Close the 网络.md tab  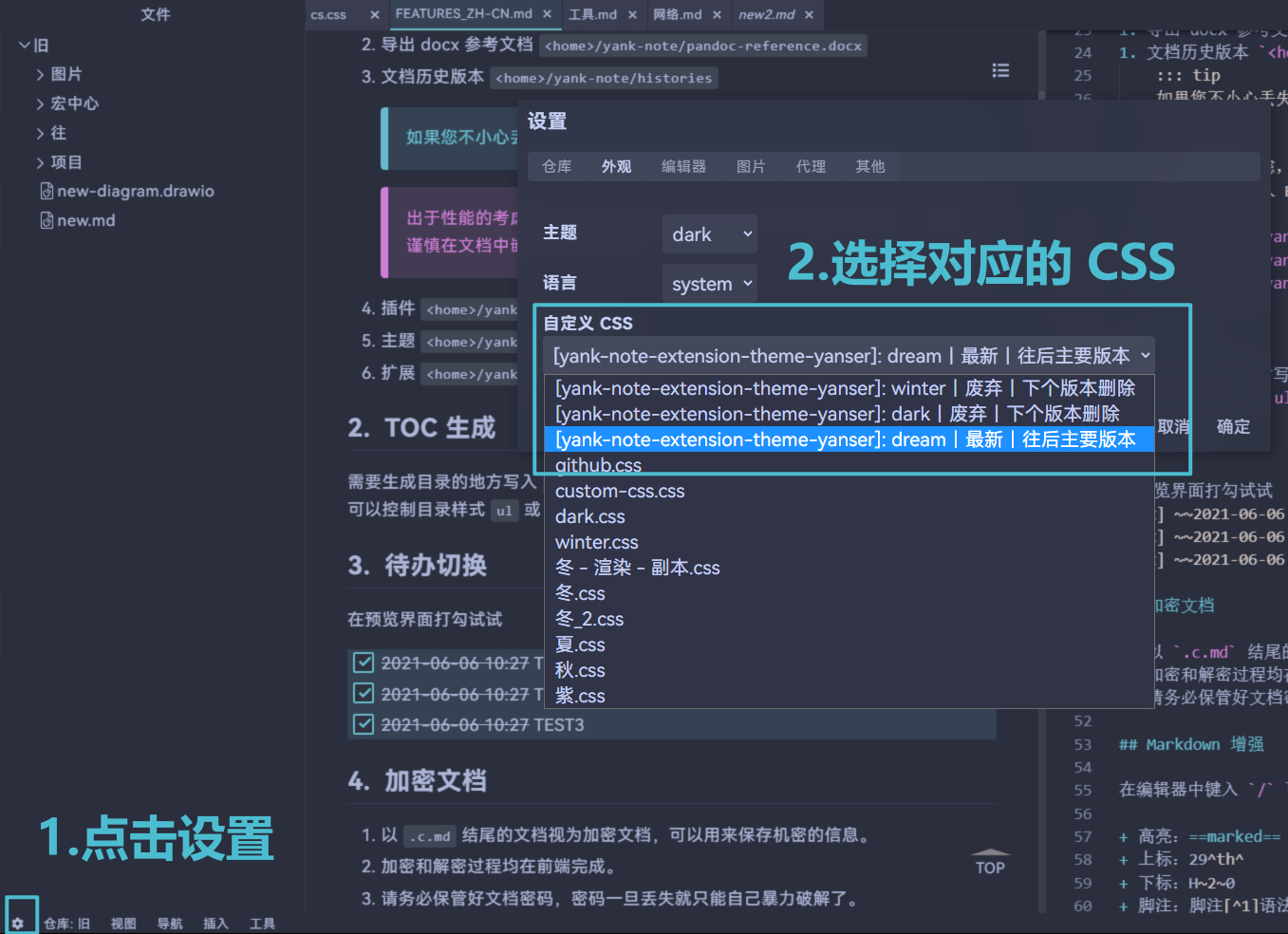coord(717,14)
